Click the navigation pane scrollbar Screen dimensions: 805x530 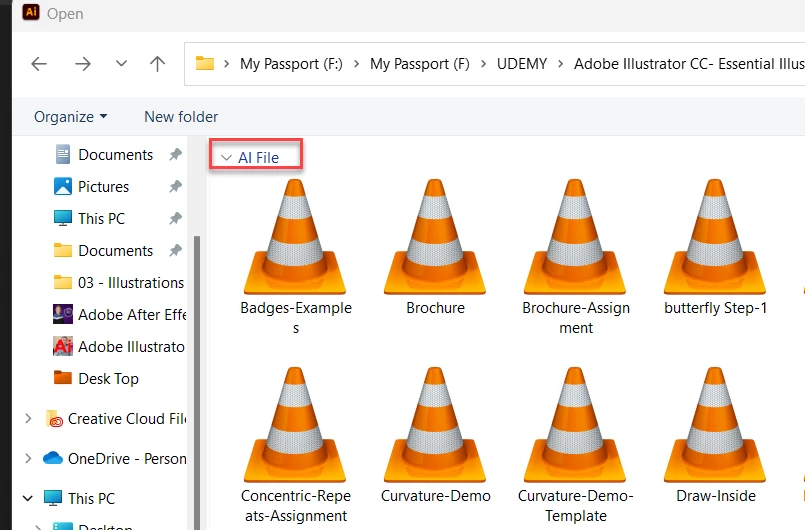(196, 383)
